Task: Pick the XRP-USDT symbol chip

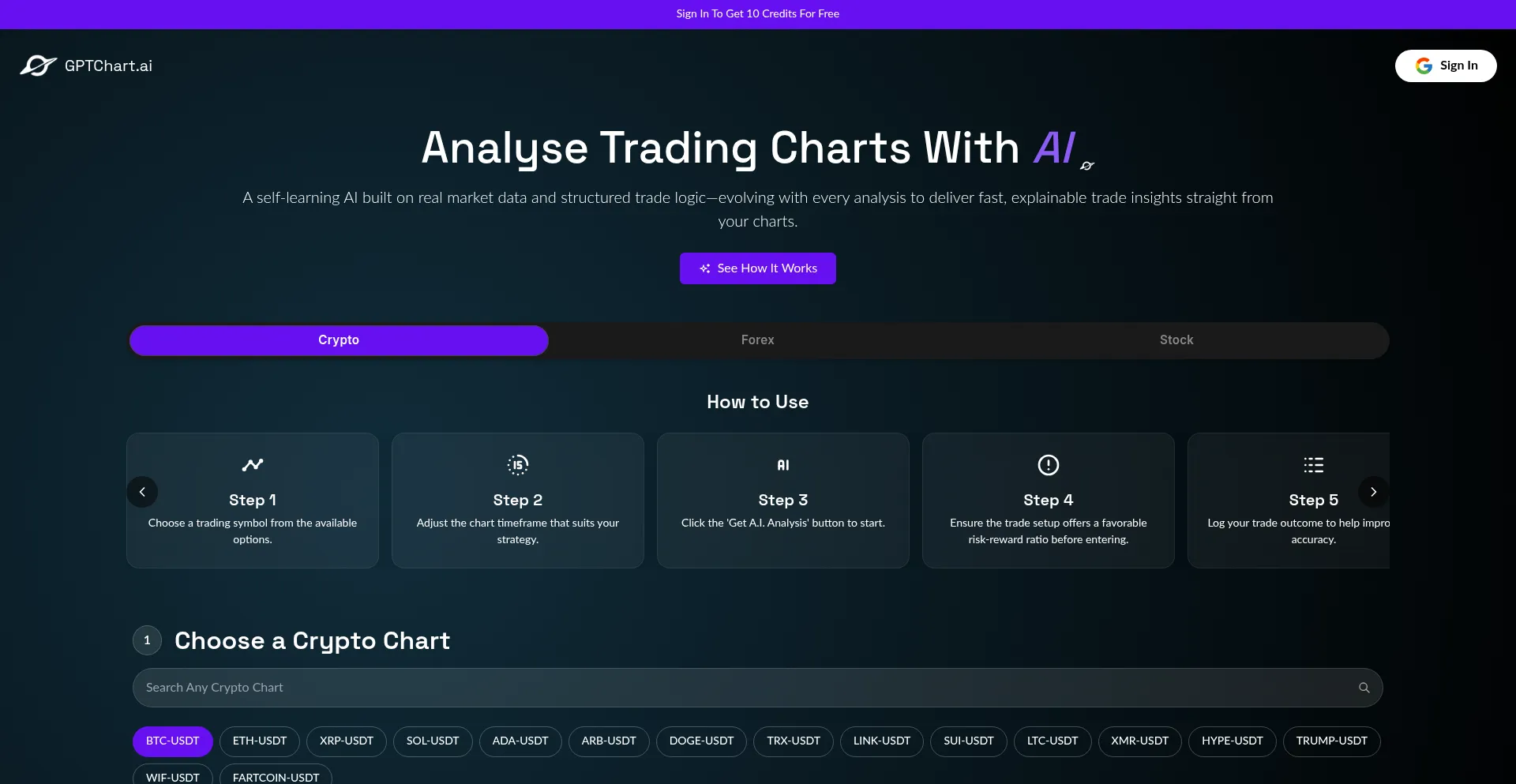Action: tap(347, 741)
